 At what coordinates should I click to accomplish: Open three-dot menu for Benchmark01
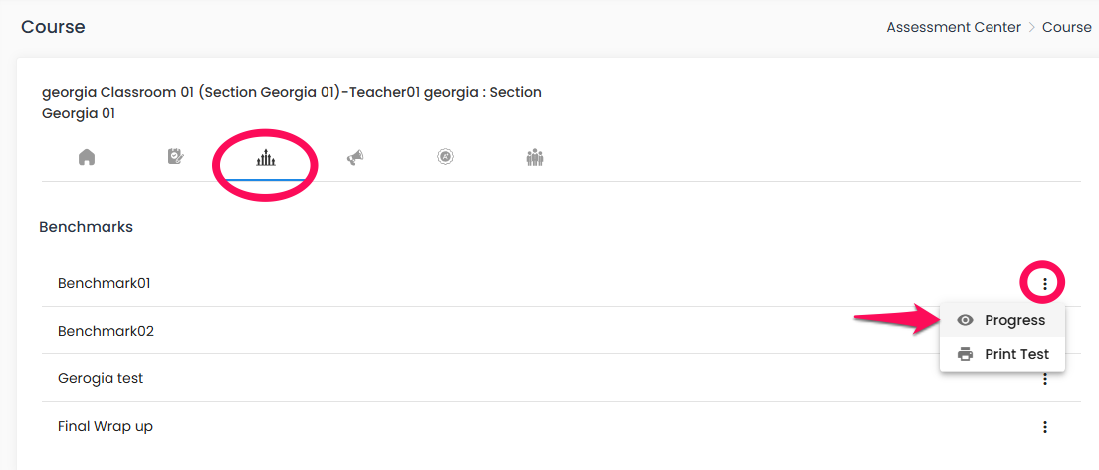tap(1045, 284)
